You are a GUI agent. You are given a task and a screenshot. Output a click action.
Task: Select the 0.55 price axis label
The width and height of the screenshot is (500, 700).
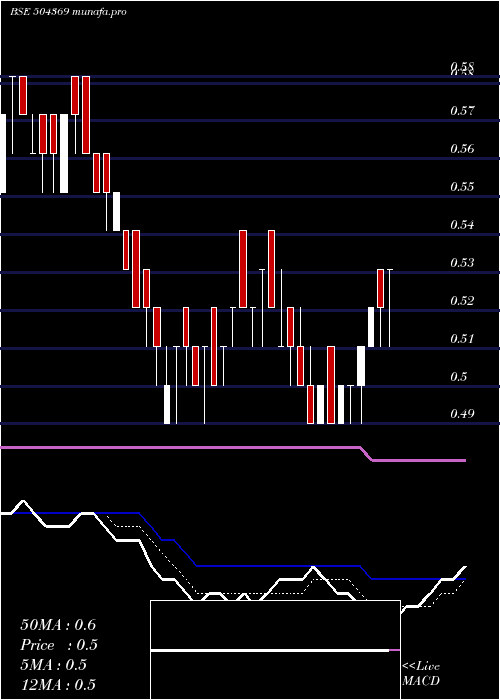(x=462, y=186)
